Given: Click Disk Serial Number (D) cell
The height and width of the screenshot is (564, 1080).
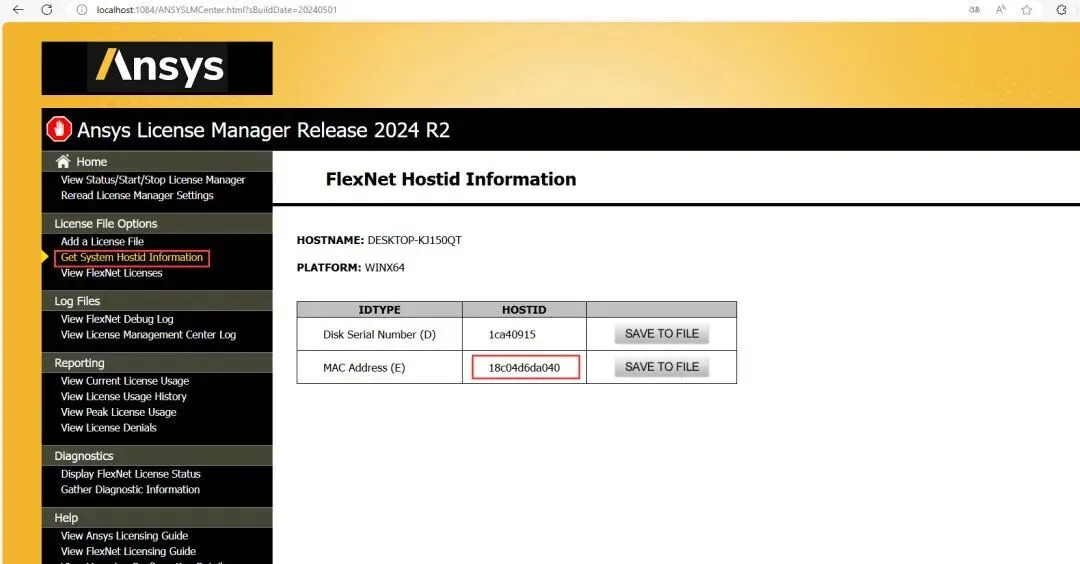Looking at the screenshot, I should 380,335.
